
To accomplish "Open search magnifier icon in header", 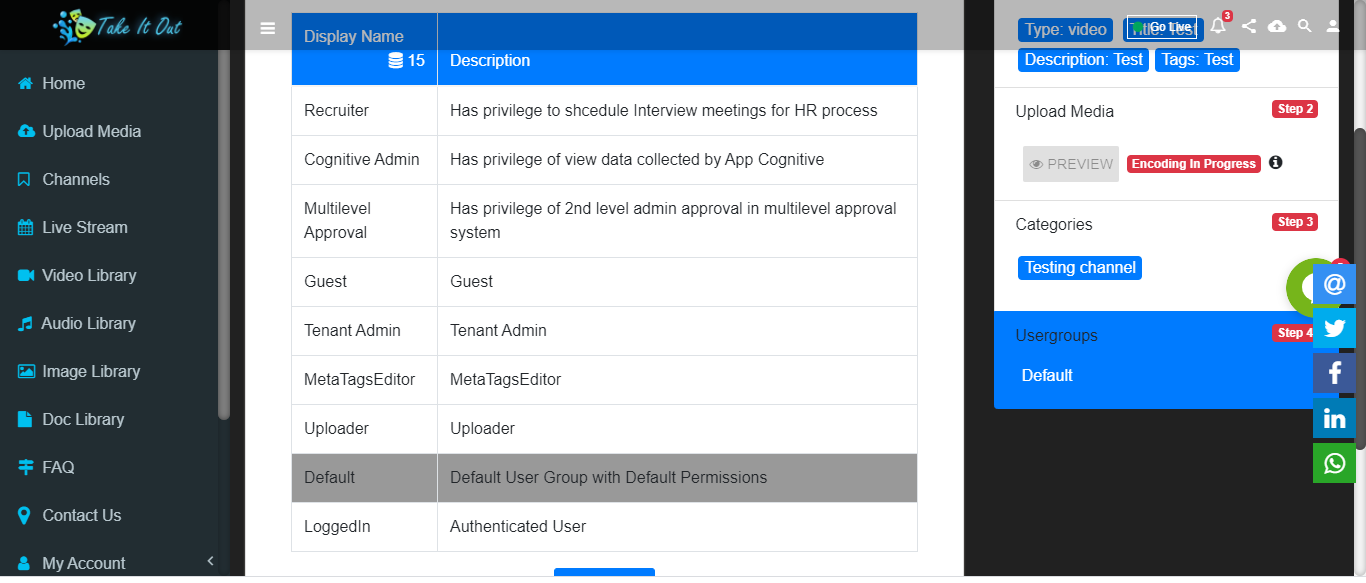I will [x=1304, y=26].
